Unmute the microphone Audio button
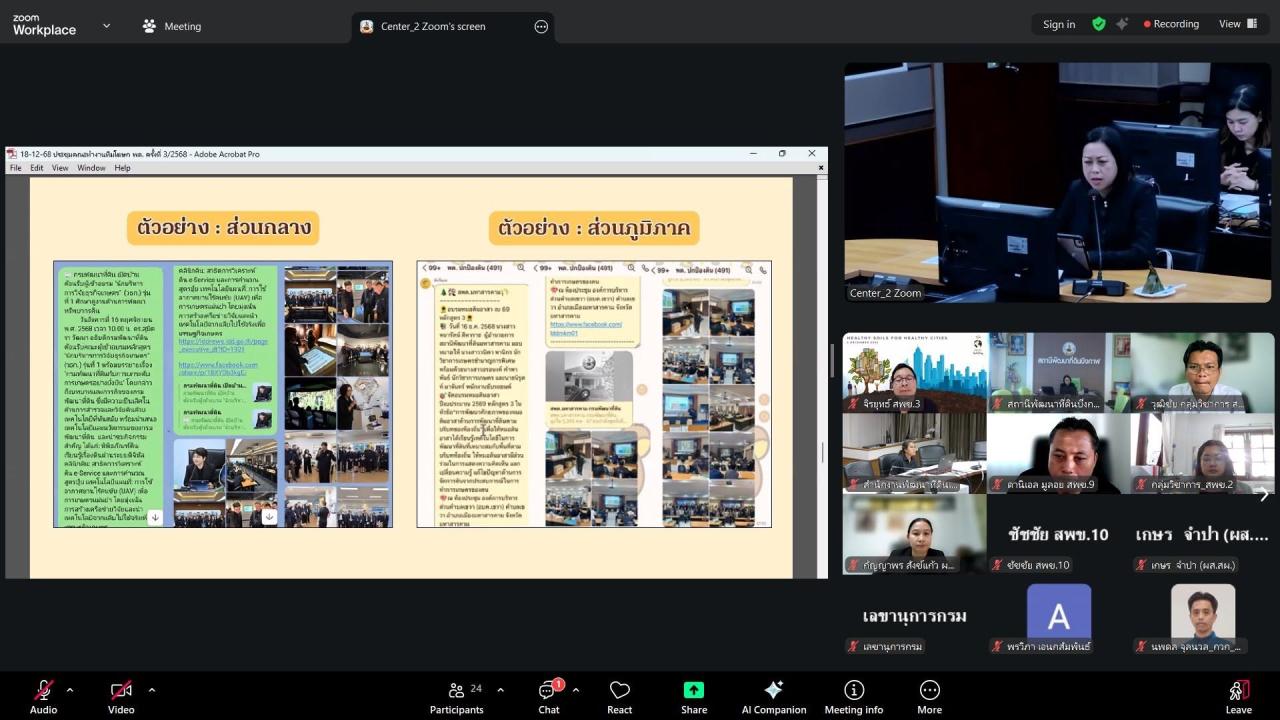The image size is (1280, 720). tap(43, 696)
